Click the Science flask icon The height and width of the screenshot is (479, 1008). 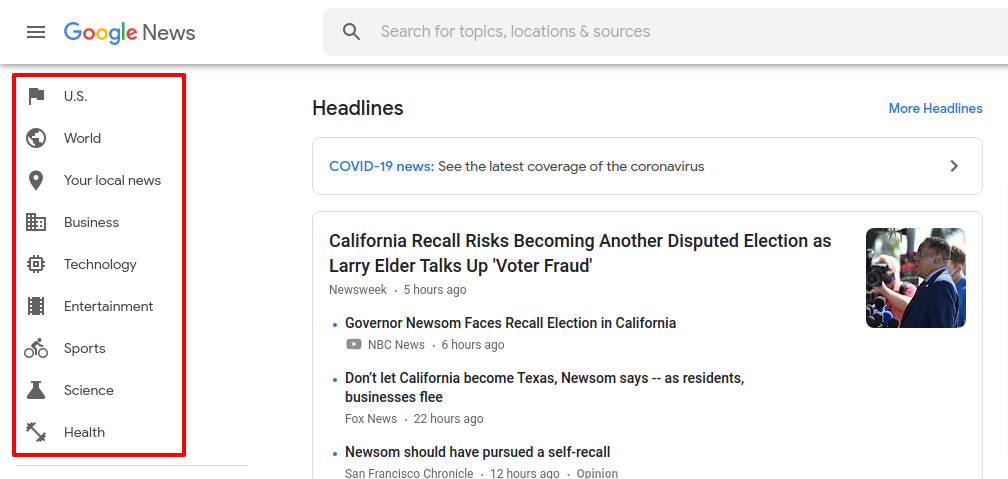pyautogui.click(x=36, y=390)
